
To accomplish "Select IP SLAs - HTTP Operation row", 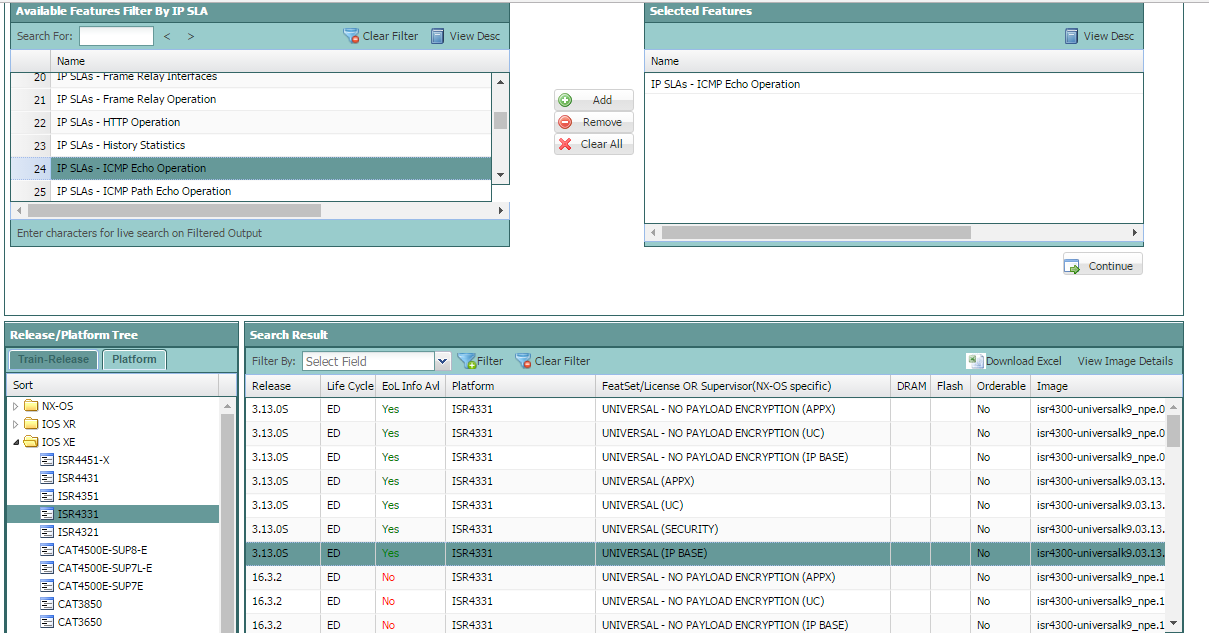I will click(x=251, y=122).
